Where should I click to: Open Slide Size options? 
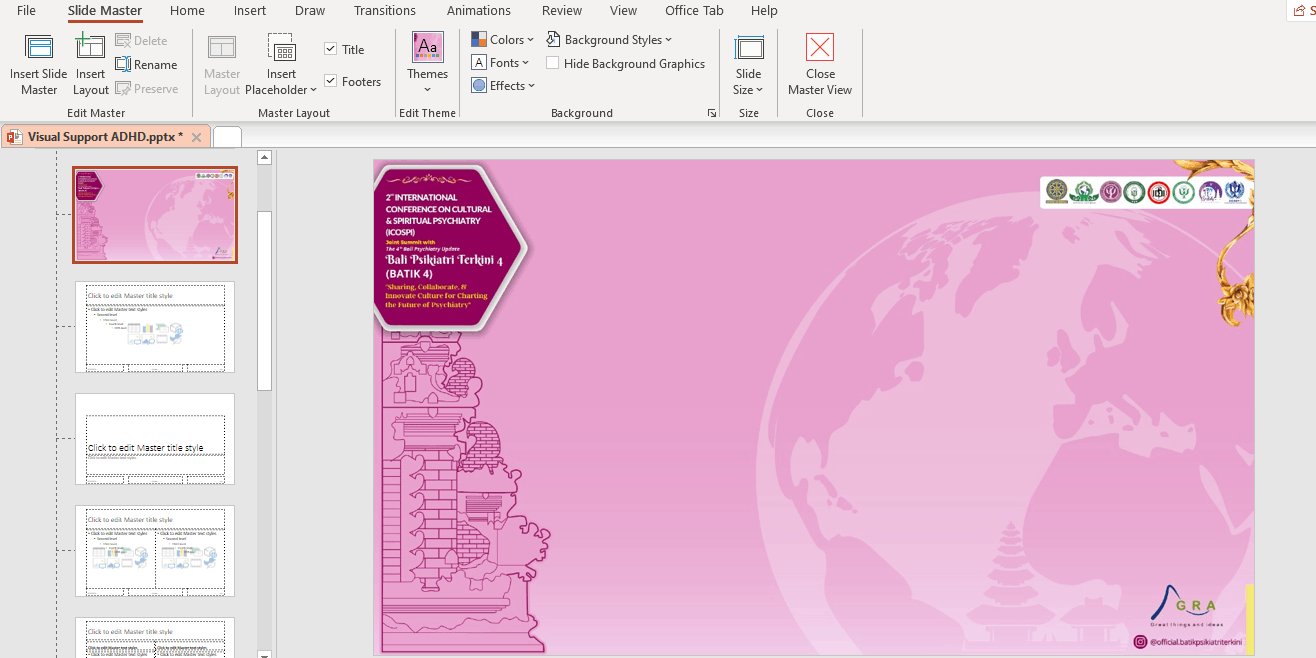(x=748, y=65)
